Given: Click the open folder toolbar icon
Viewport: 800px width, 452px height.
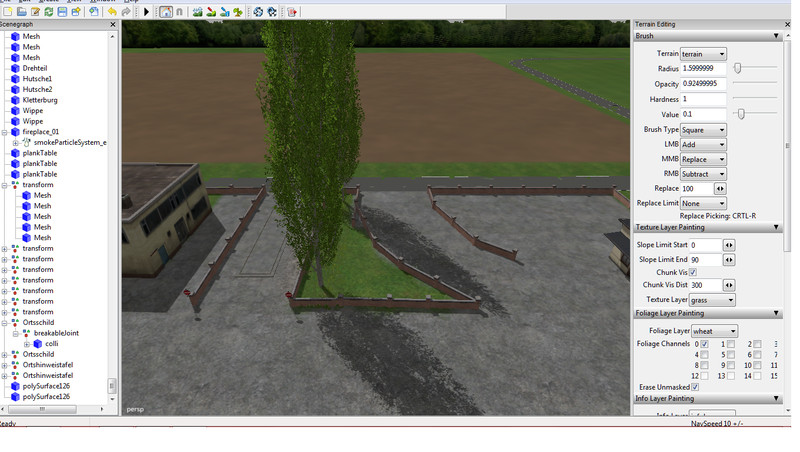Looking at the screenshot, I should pos(21,11).
